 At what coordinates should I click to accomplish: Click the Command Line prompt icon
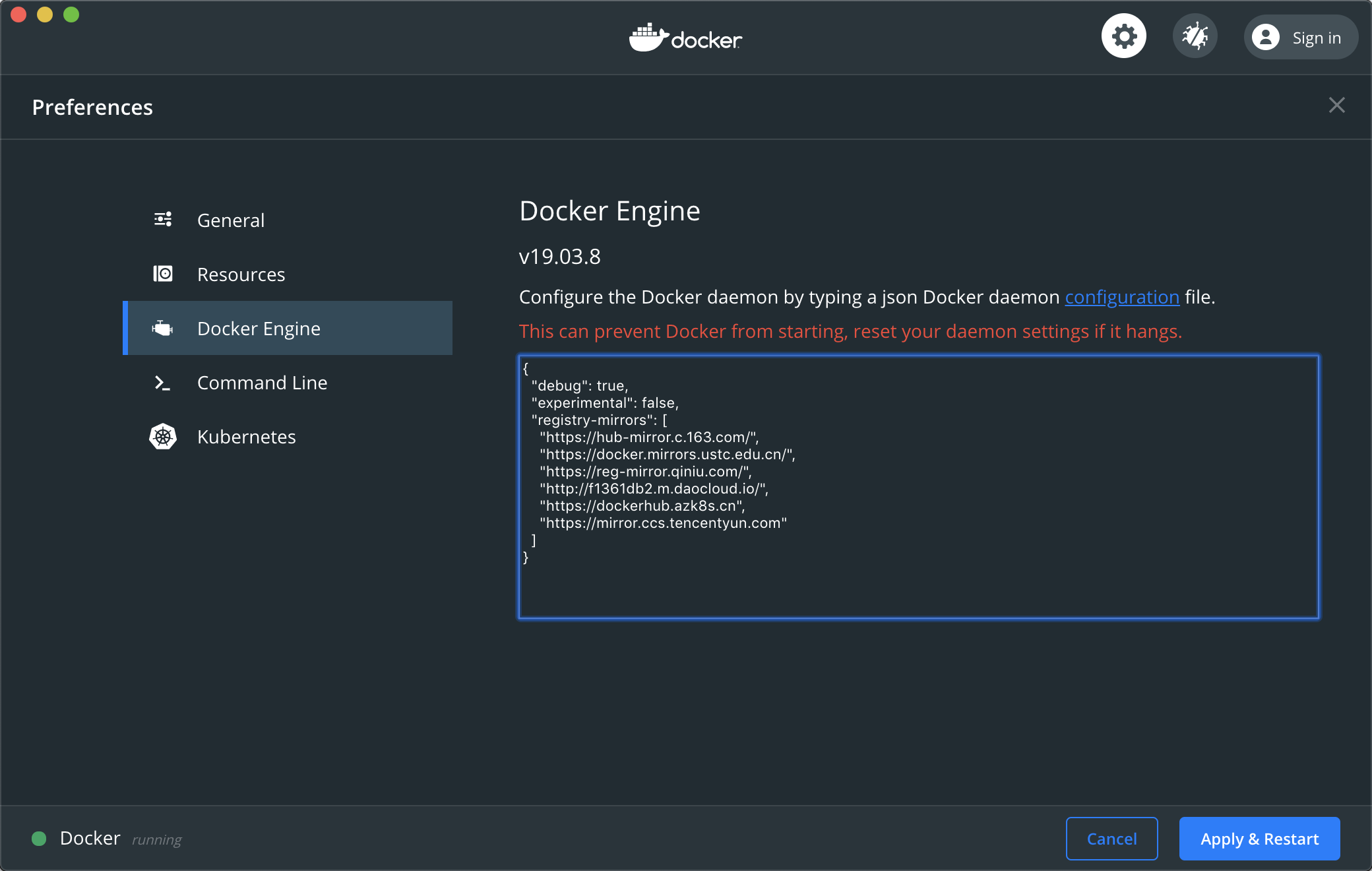[x=163, y=383]
